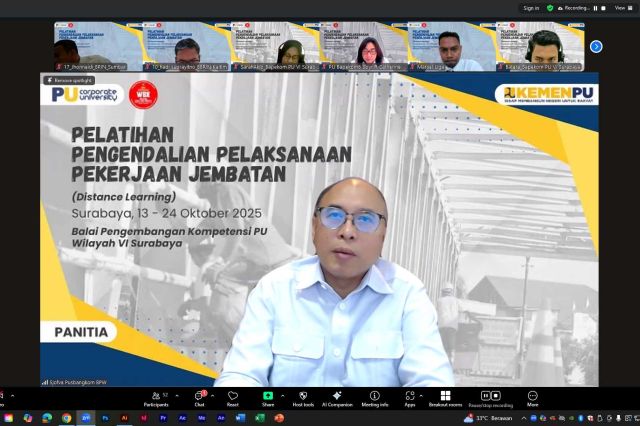
Task: Pause recording from the bottom toolbar
Action: pos(484,396)
